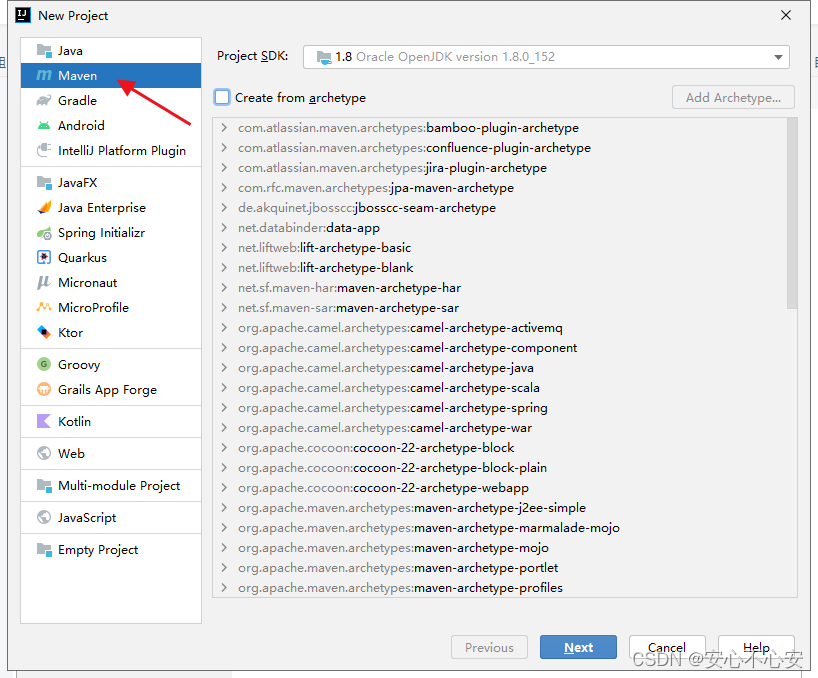Image resolution: width=818 pixels, height=678 pixels.
Task: Select lift-archetype-blank row
Action: pos(500,268)
